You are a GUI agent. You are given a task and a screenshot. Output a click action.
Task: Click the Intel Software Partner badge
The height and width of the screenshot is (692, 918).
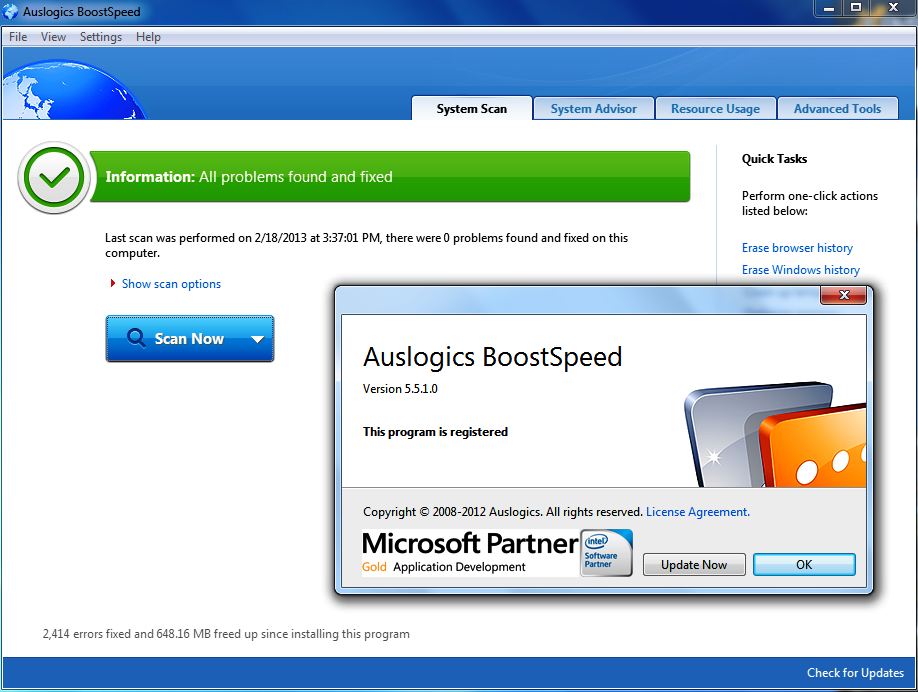coord(607,553)
